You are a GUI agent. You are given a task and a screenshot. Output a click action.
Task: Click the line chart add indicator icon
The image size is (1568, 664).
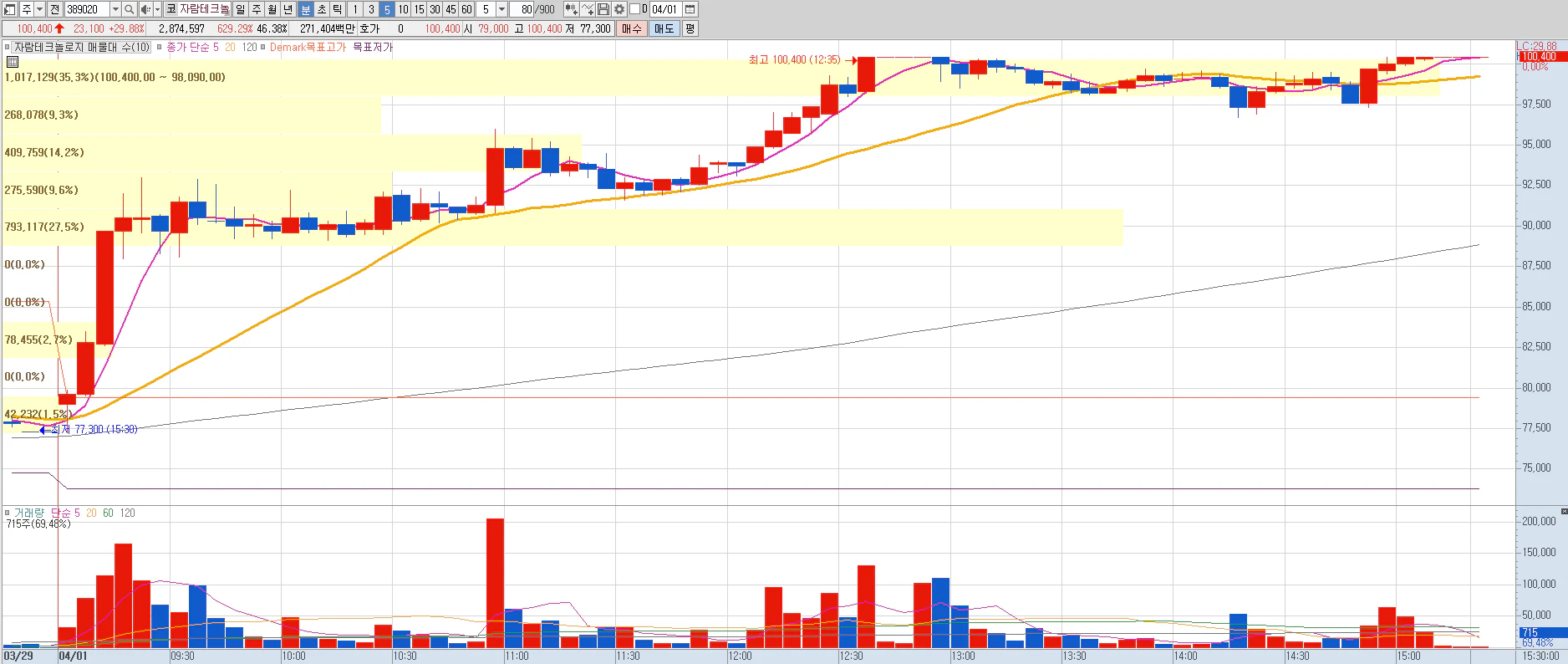(x=588, y=9)
